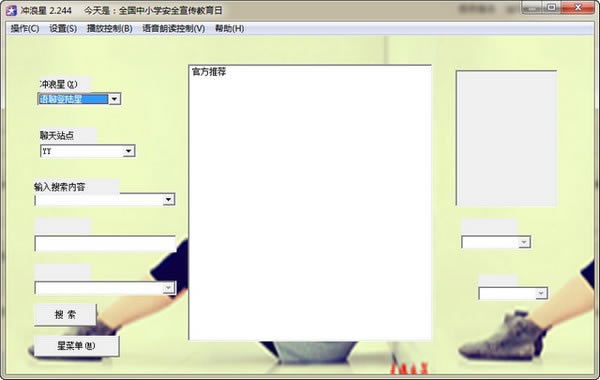The width and height of the screenshot is (600, 380).
Task: Click the highlighted text in 冲浪星 combo box
Action: point(73,99)
